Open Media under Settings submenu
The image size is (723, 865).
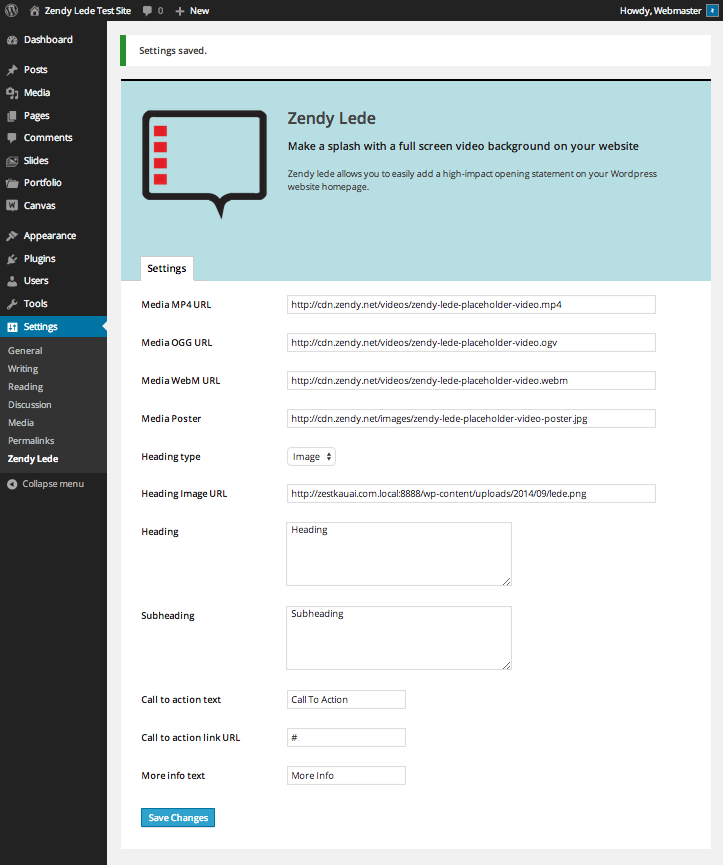tap(21, 423)
